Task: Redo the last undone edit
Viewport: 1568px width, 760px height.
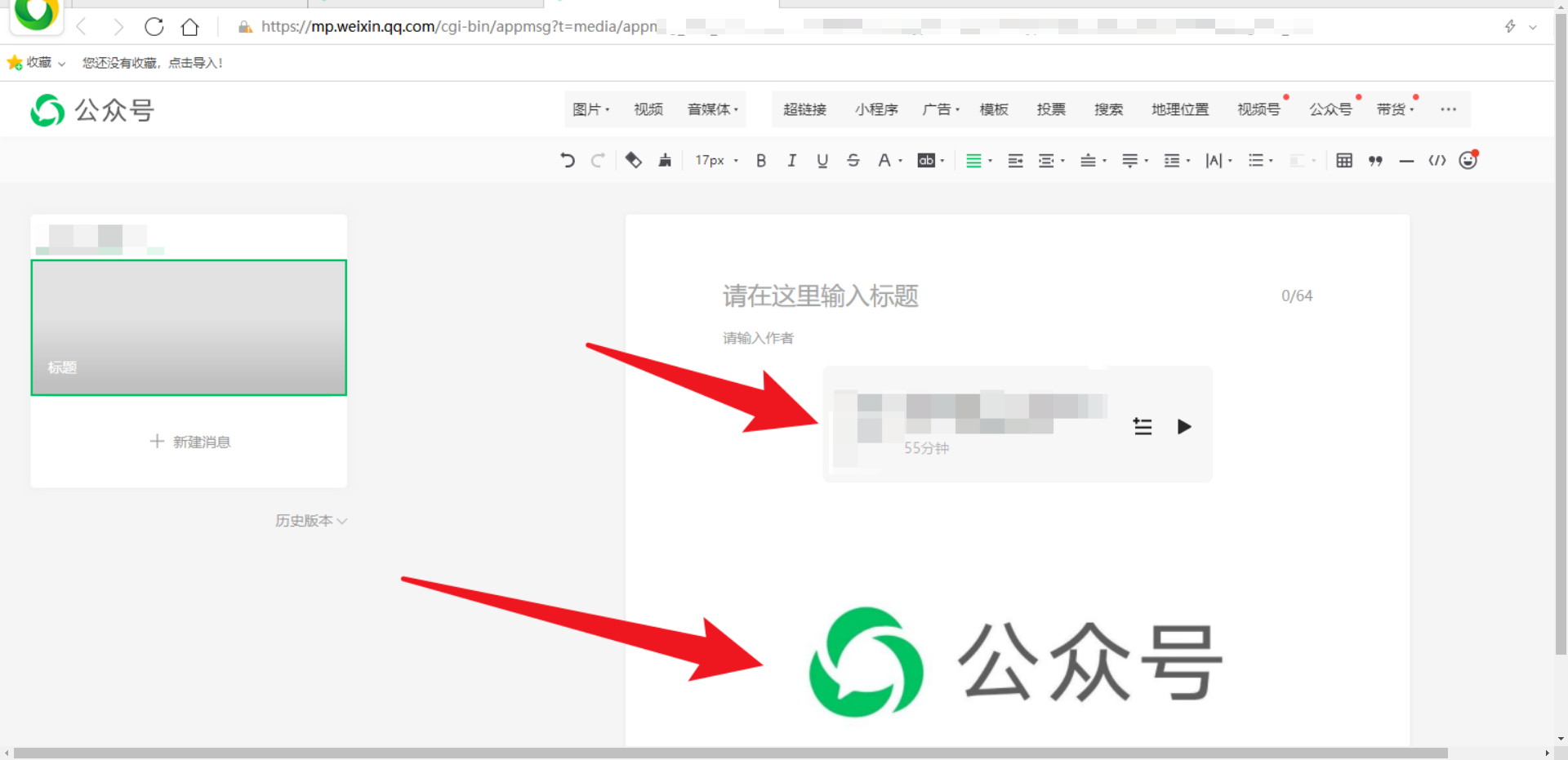Action: pos(598,161)
